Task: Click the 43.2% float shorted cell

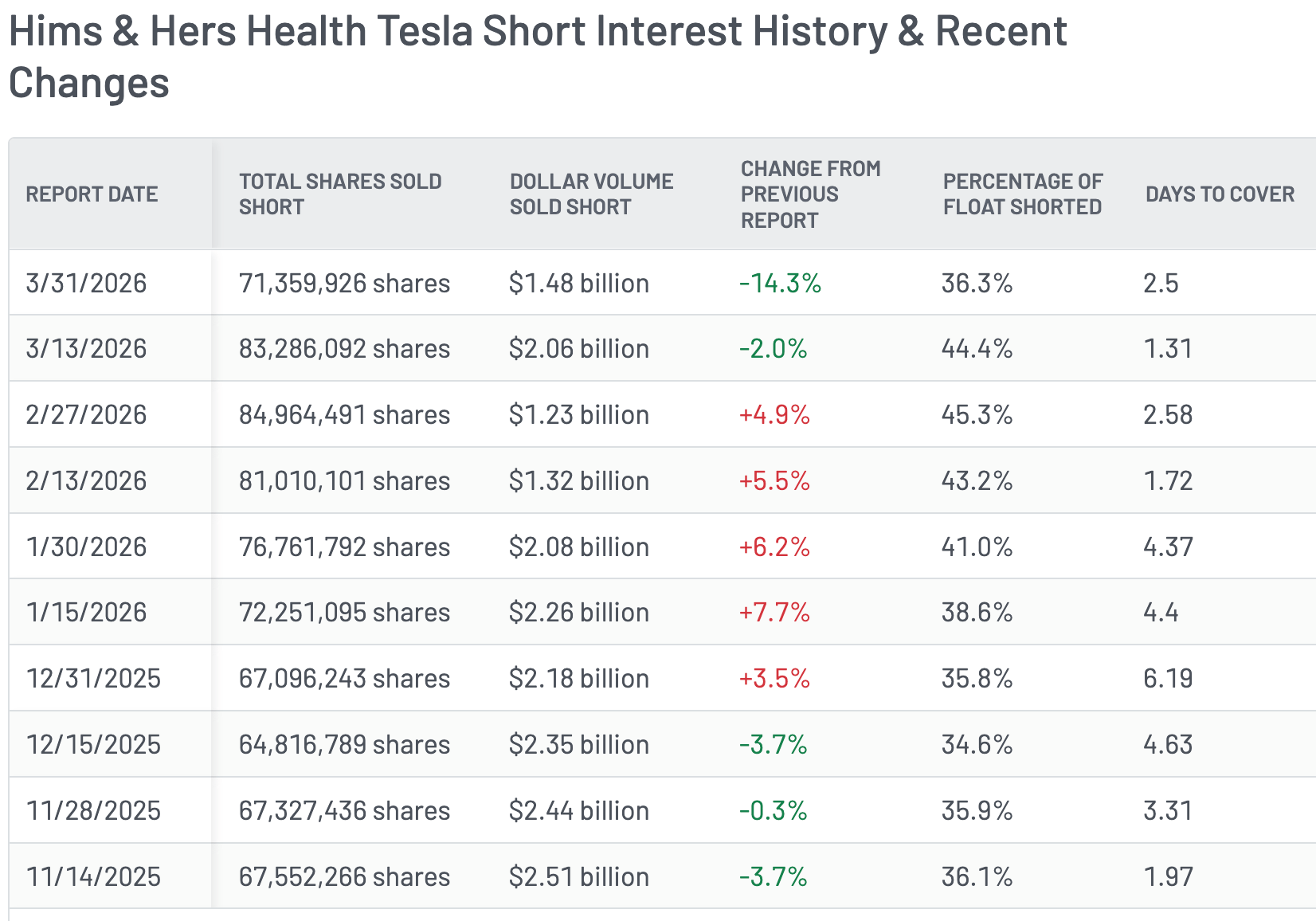Action: click(977, 481)
